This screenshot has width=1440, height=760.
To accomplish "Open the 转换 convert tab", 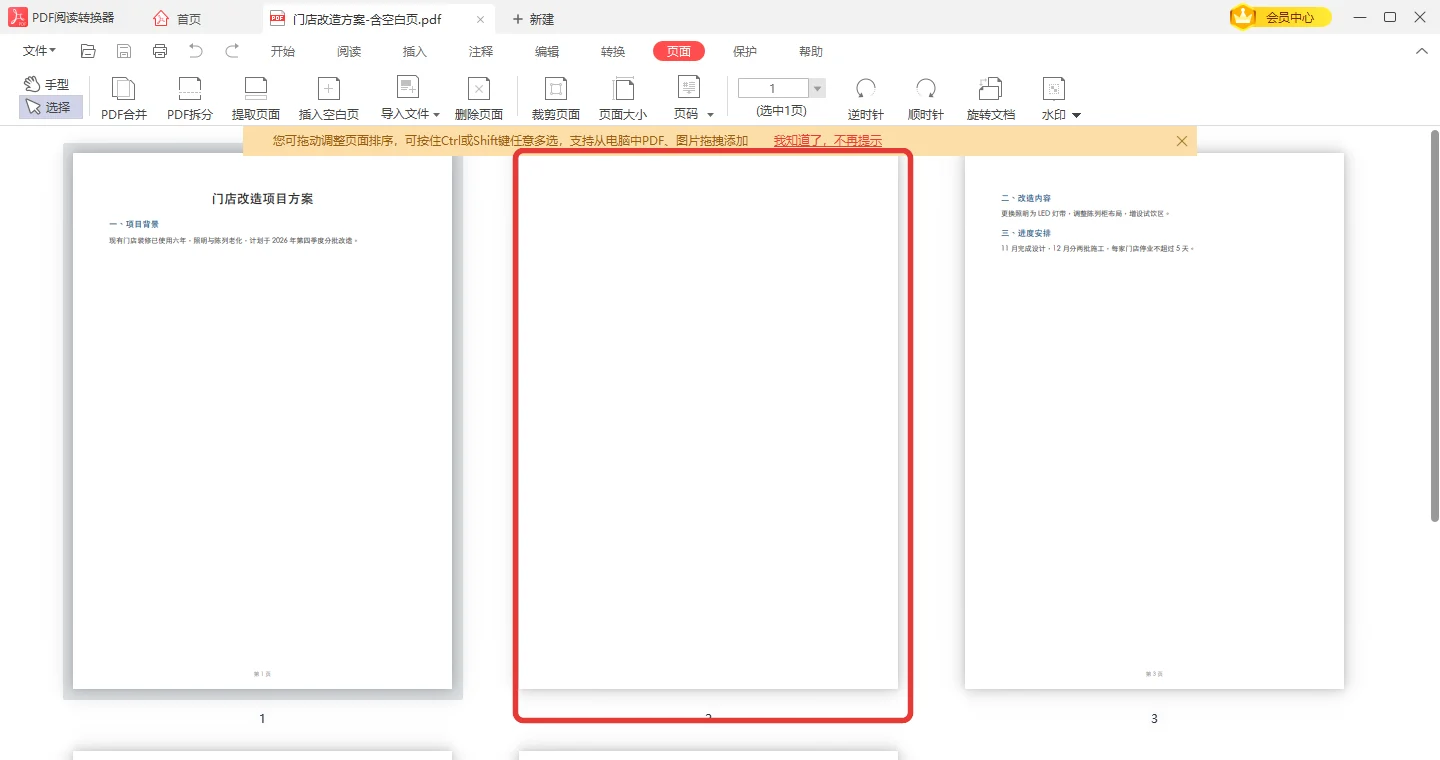I will click(613, 52).
